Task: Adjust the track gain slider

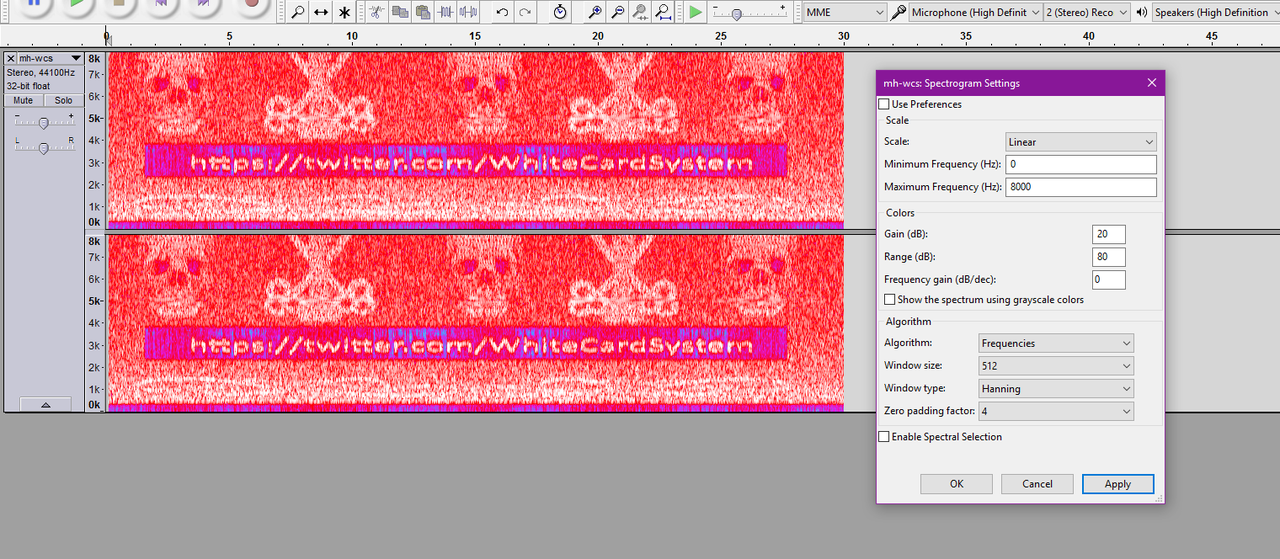Action: pyautogui.click(x=43, y=122)
